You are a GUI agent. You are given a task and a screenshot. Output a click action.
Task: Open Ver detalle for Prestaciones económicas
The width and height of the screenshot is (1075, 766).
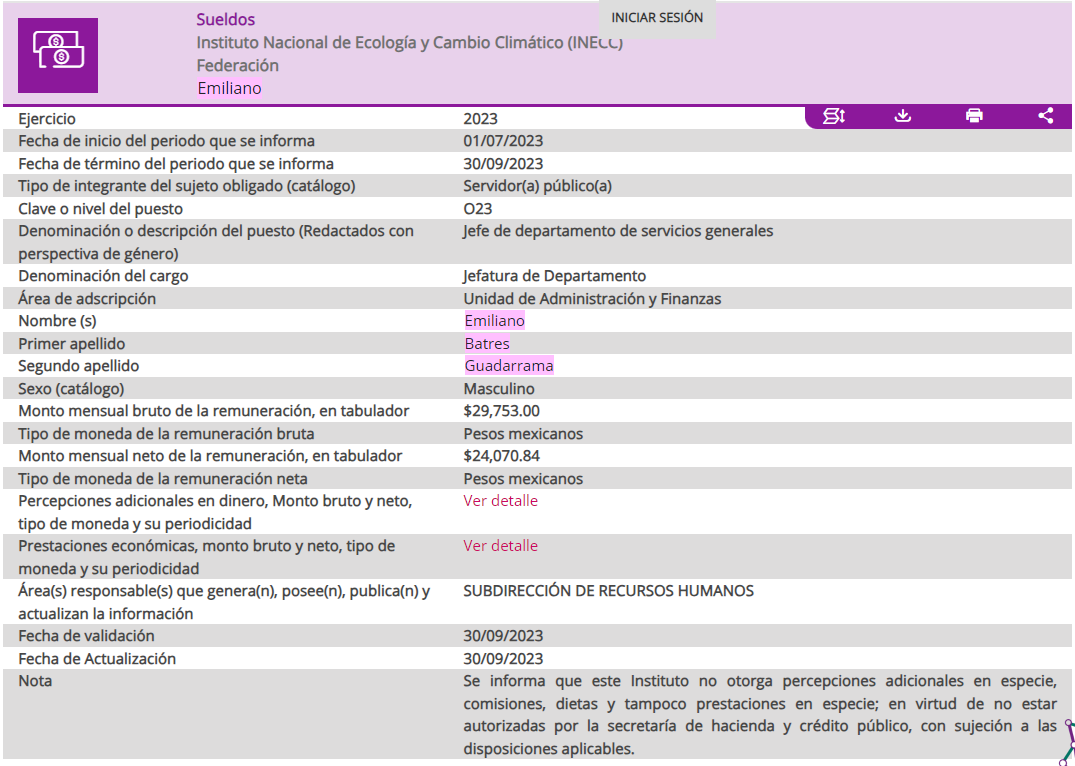(500, 545)
